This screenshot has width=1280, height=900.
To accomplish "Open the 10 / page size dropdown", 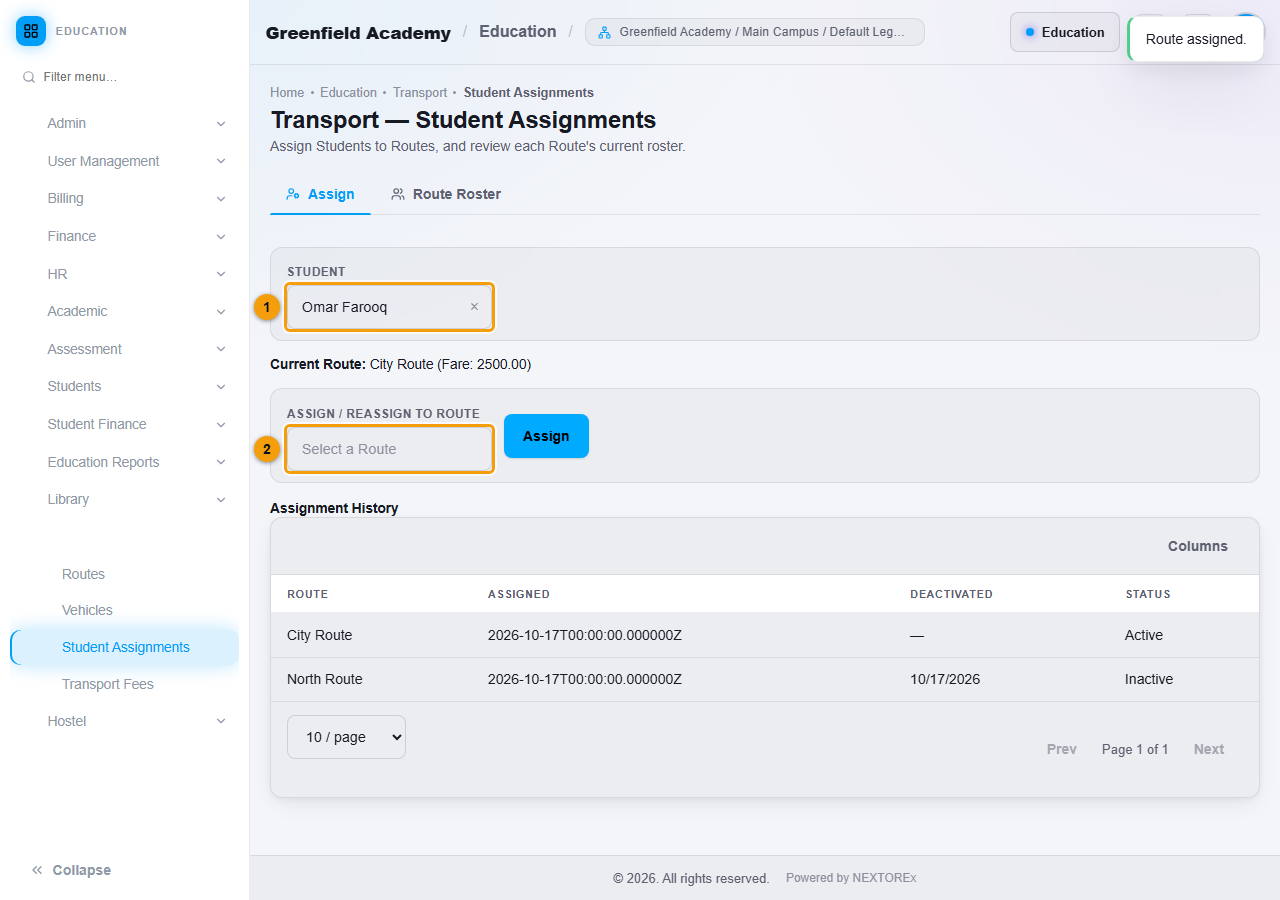I will [x=346, y=737].
